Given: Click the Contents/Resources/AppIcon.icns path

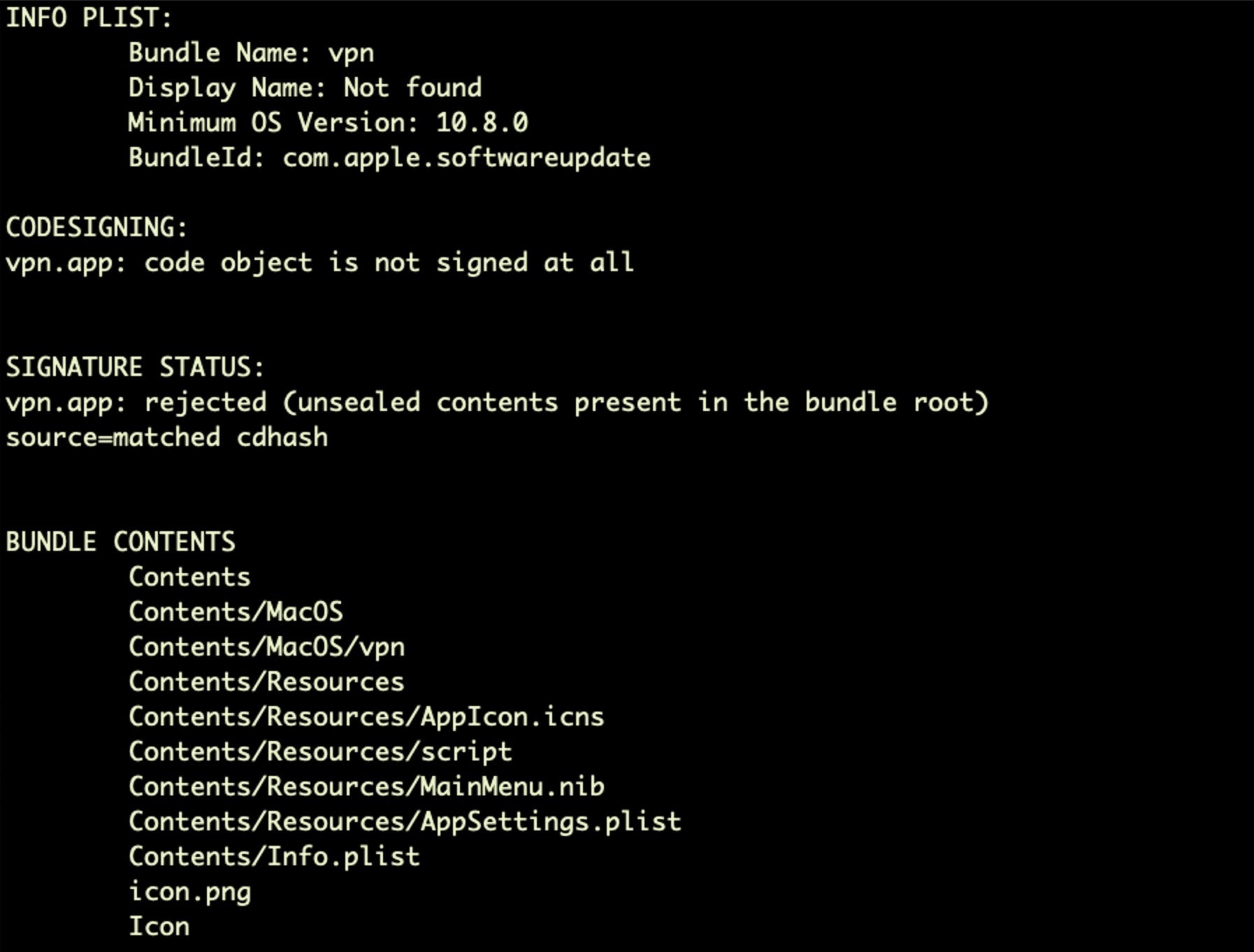Looking at the screenshot, I should coord(366,717).
